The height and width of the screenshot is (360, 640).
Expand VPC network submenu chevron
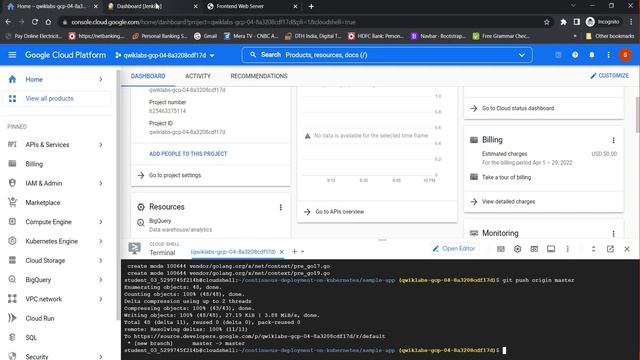[x=101, y=299]
